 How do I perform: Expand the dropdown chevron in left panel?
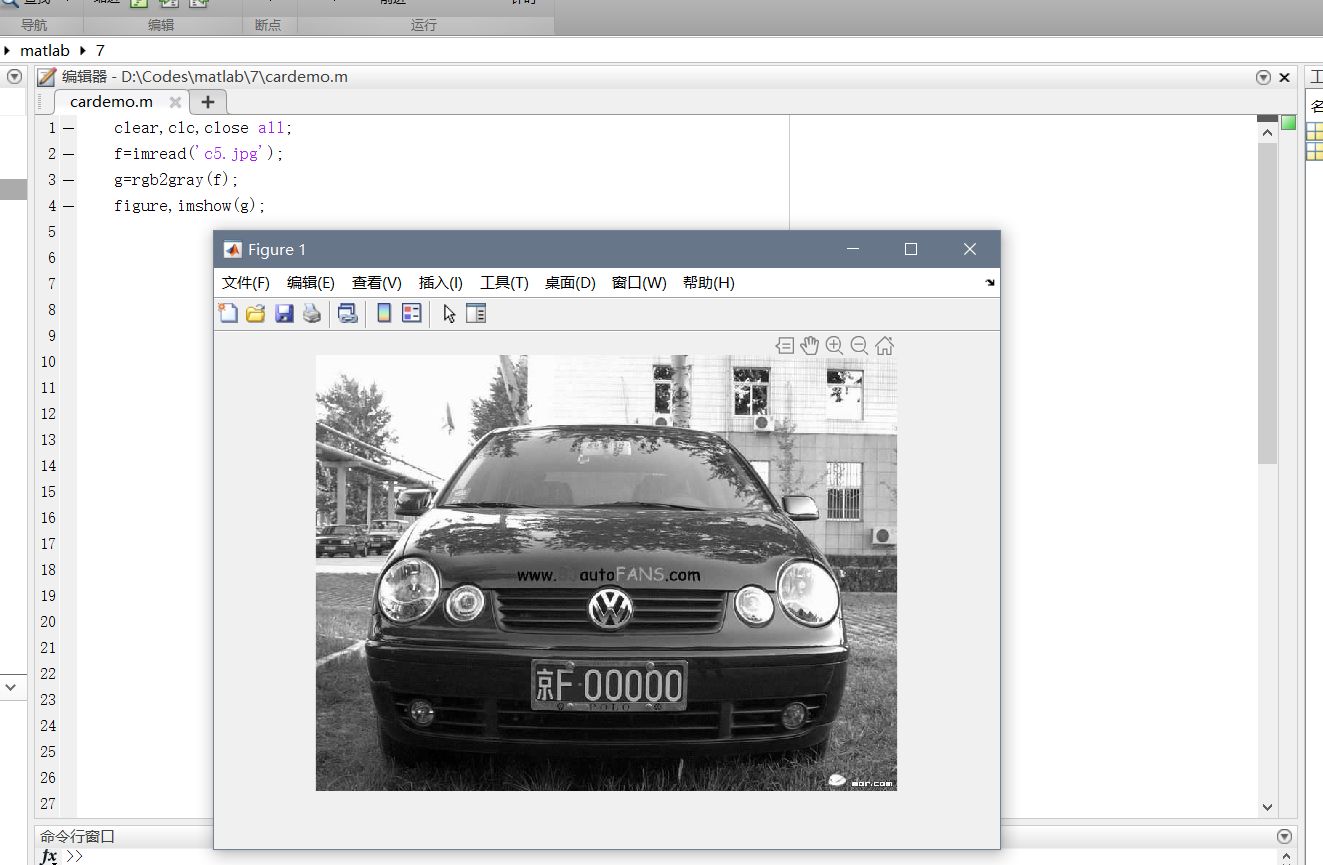tap(11, 687)
